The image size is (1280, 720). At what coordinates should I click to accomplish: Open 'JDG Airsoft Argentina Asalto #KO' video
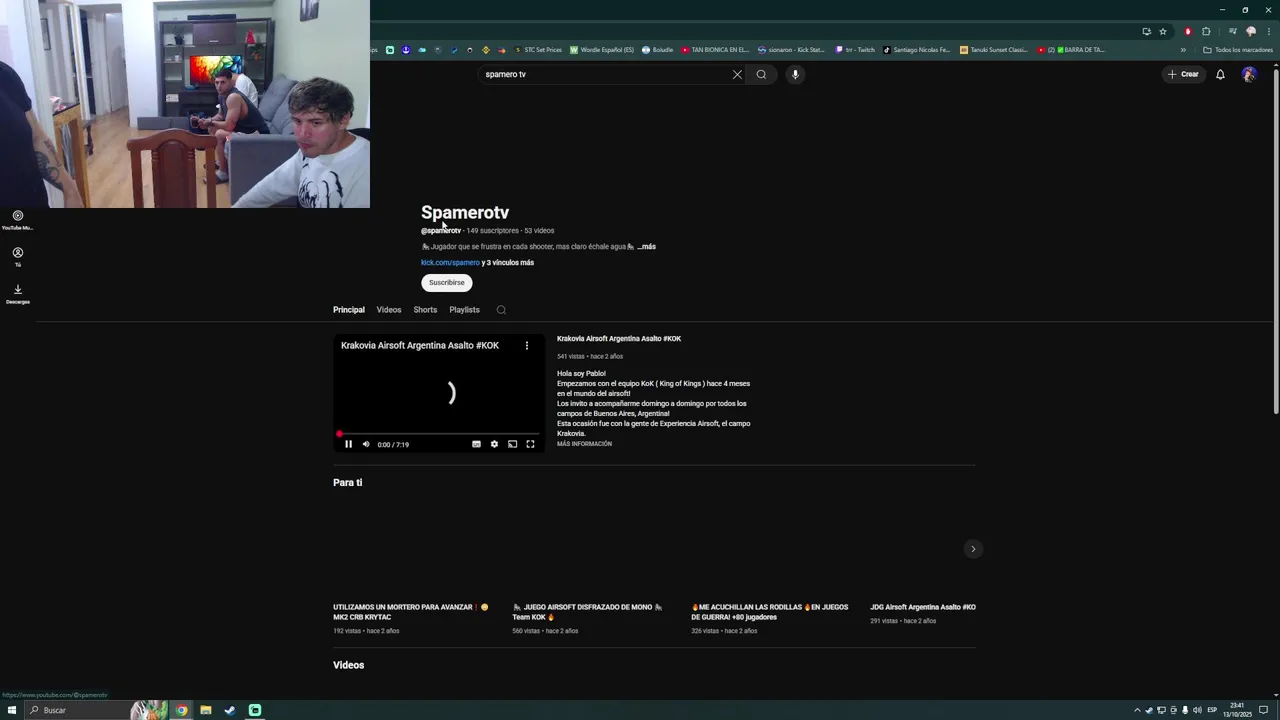922,607
